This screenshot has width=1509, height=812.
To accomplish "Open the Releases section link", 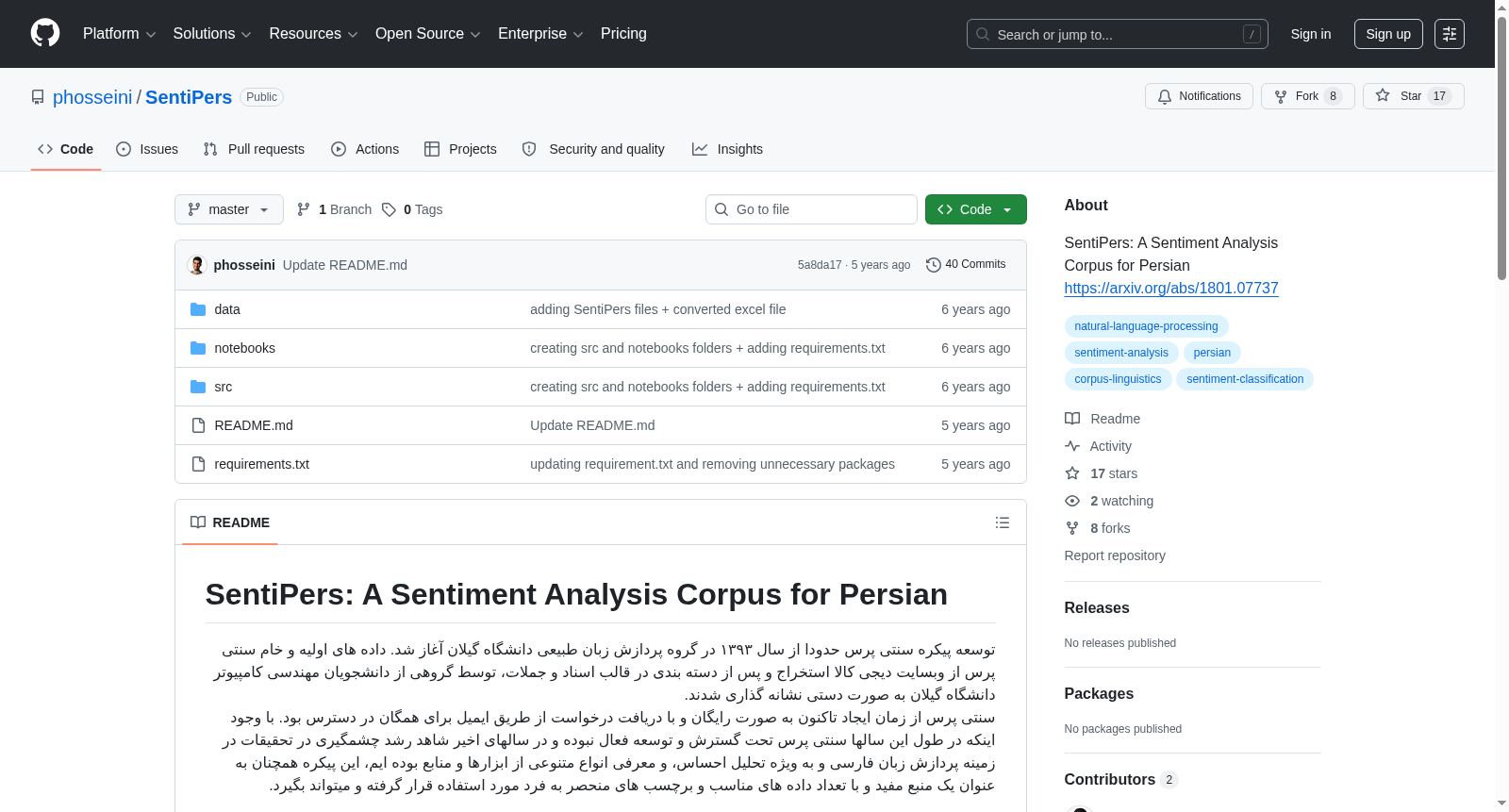I will (1097, 608).
